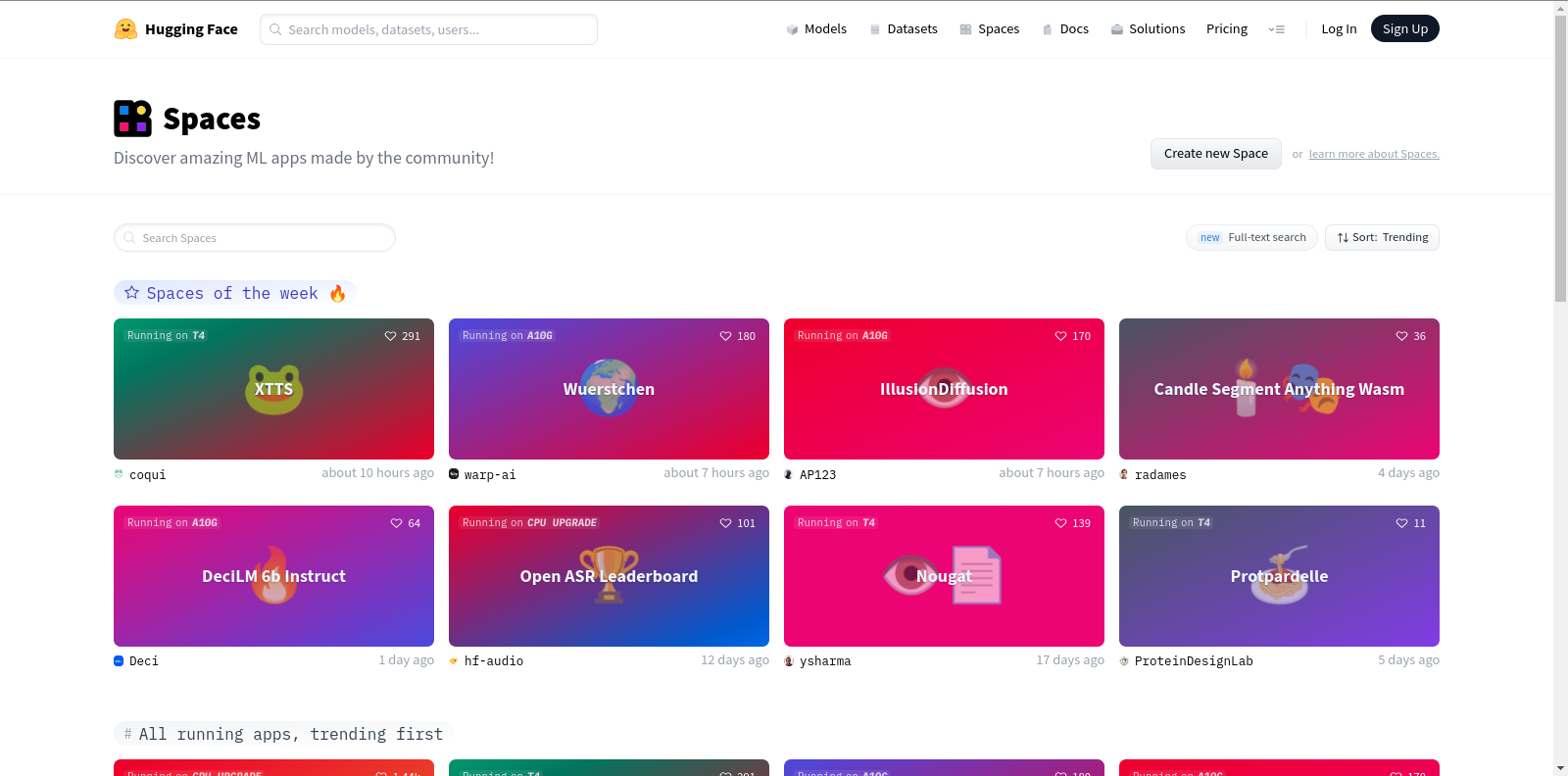Open the Docs nav item
Screen dimensions: 1568x776
1065,29
